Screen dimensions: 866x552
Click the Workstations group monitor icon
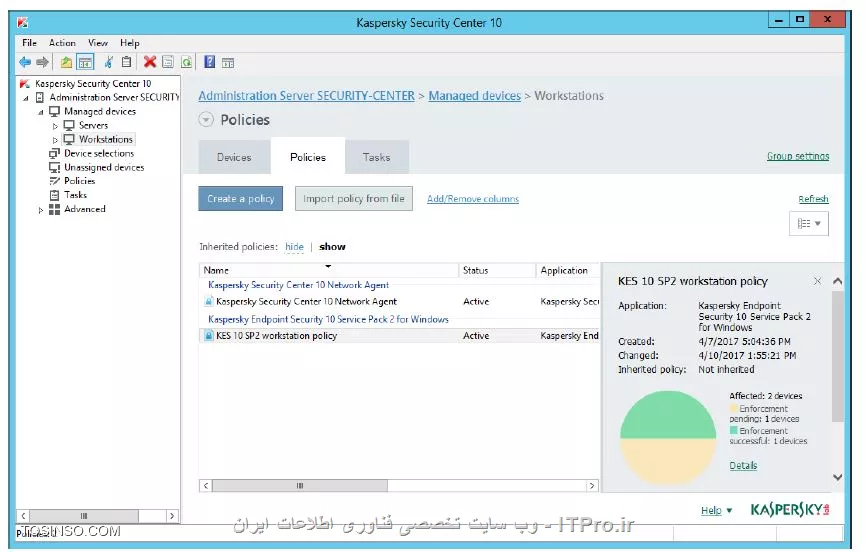(69, 139)
